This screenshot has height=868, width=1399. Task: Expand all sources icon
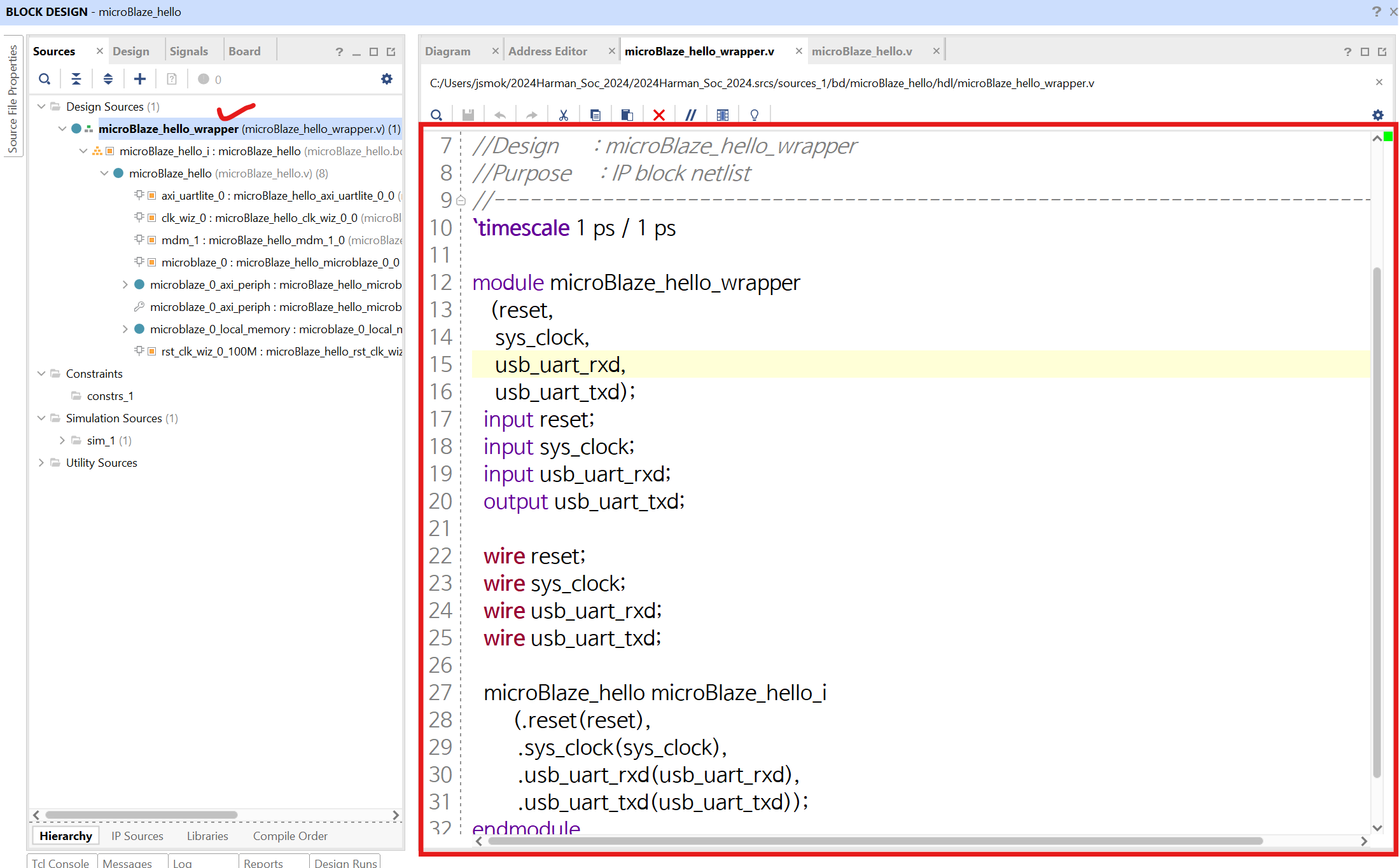[x=108, y=79]
